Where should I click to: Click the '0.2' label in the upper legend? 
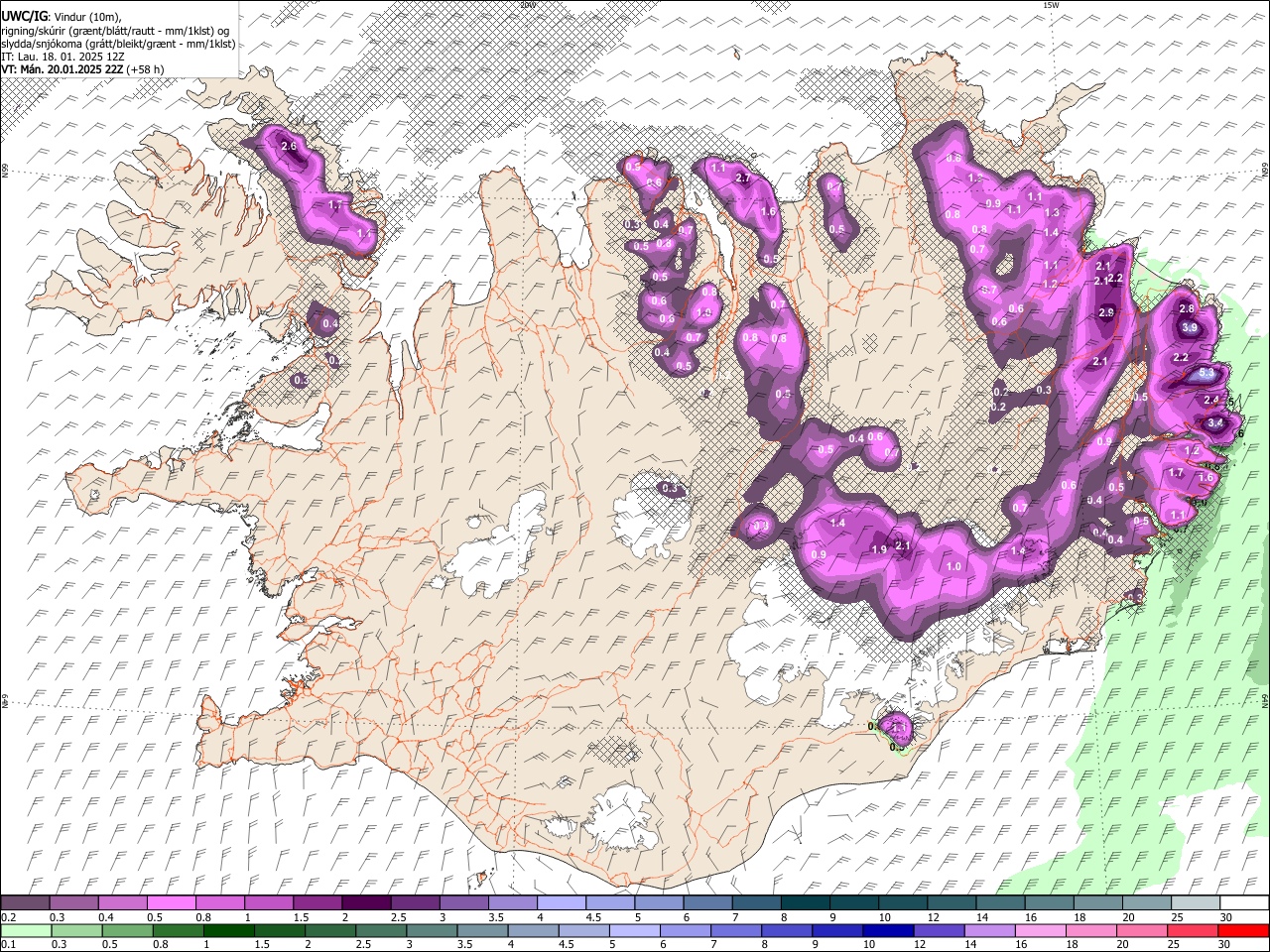point(9,917)
